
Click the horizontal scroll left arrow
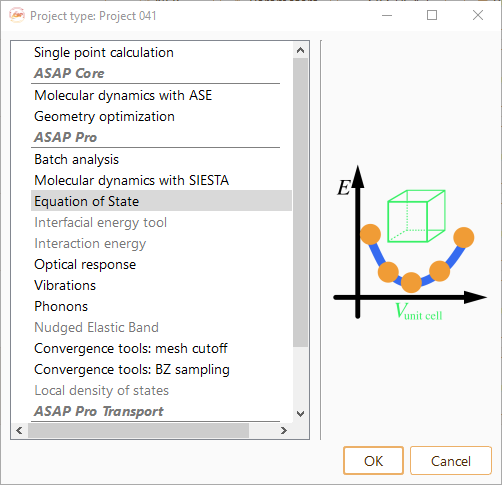point(19,430)
